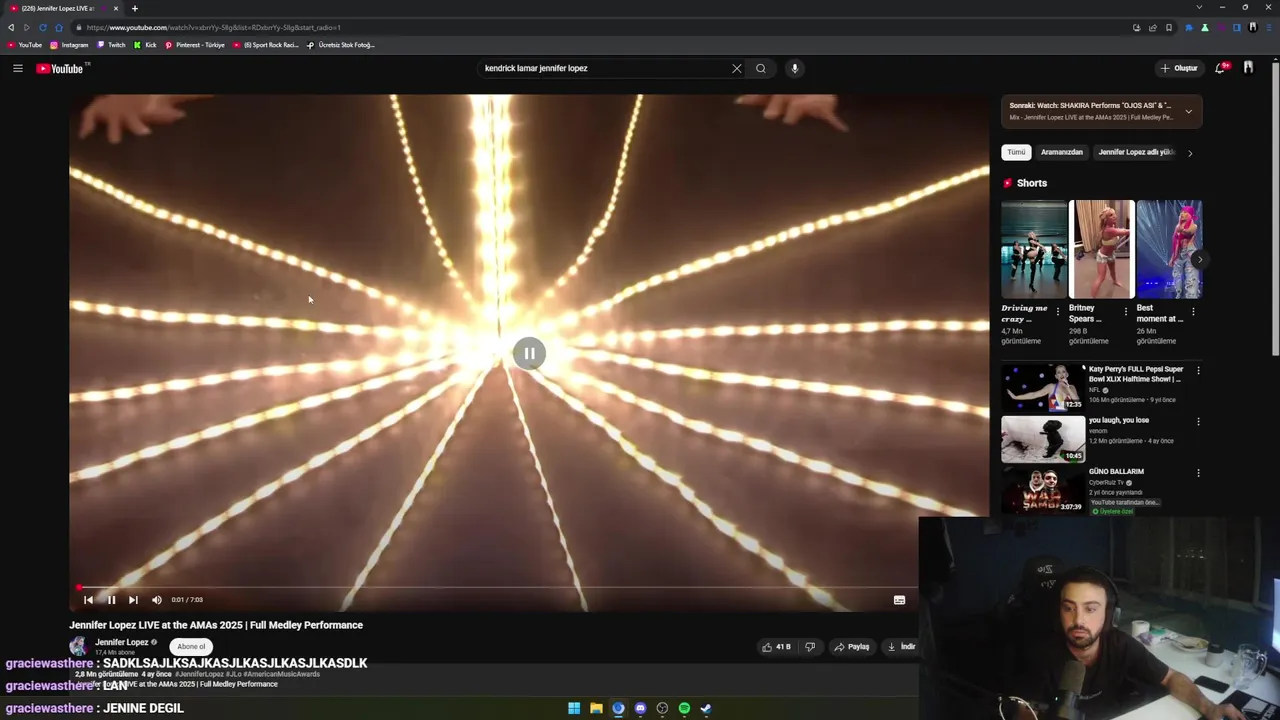This screenshot has width=1280, height=720.
Task: Play the you laugh, you lose video
Action: (x=1043, y=439)
